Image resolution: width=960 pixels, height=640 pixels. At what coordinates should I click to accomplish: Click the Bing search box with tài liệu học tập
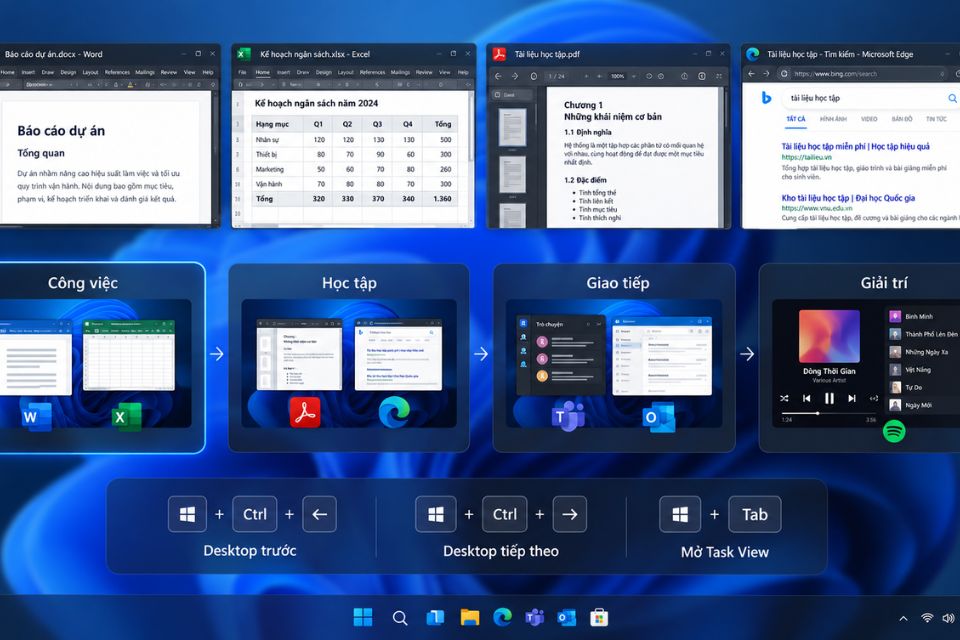click(x=869, y=98)
